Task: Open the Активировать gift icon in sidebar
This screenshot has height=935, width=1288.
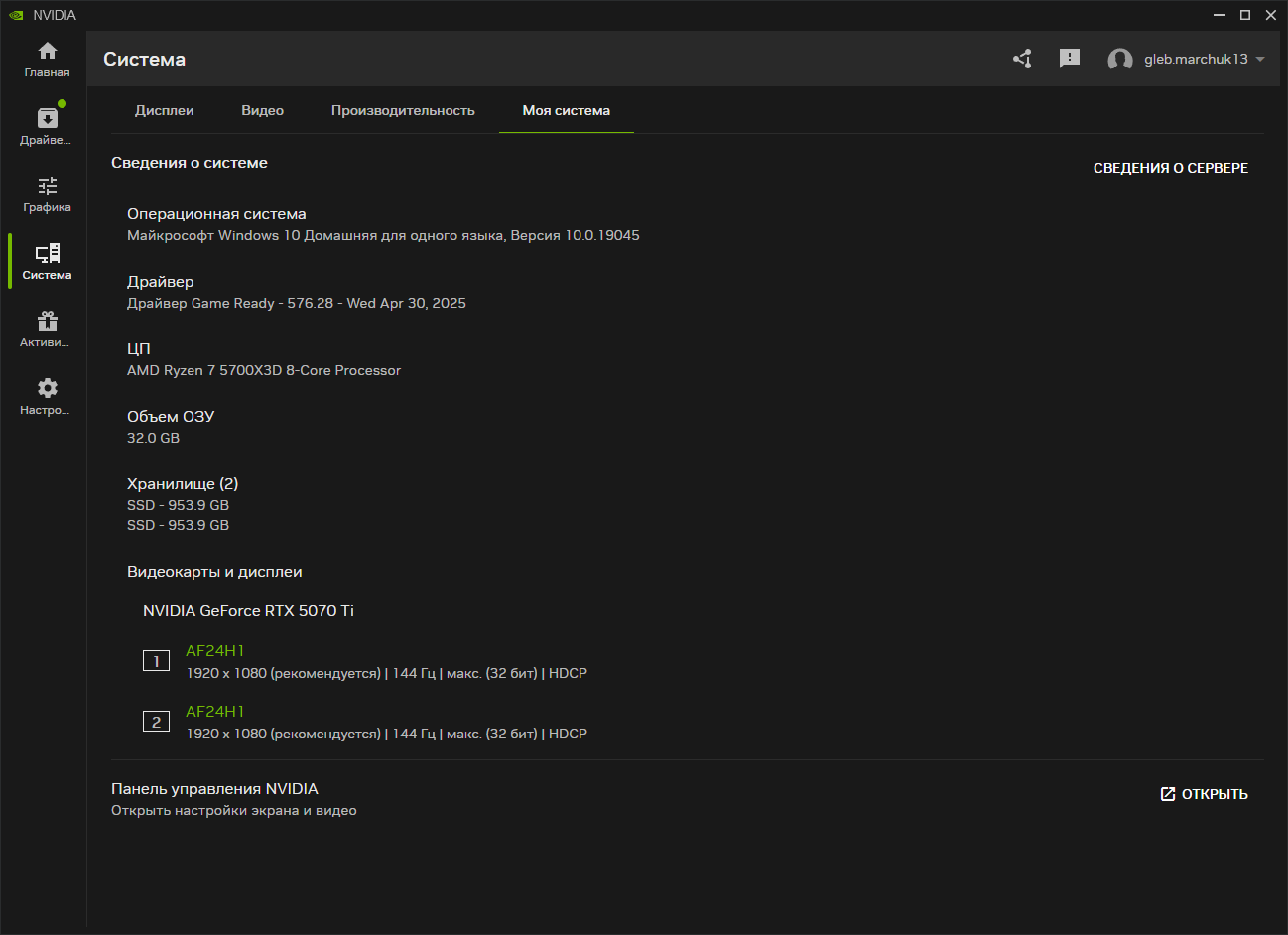Action: coord(47,321)
